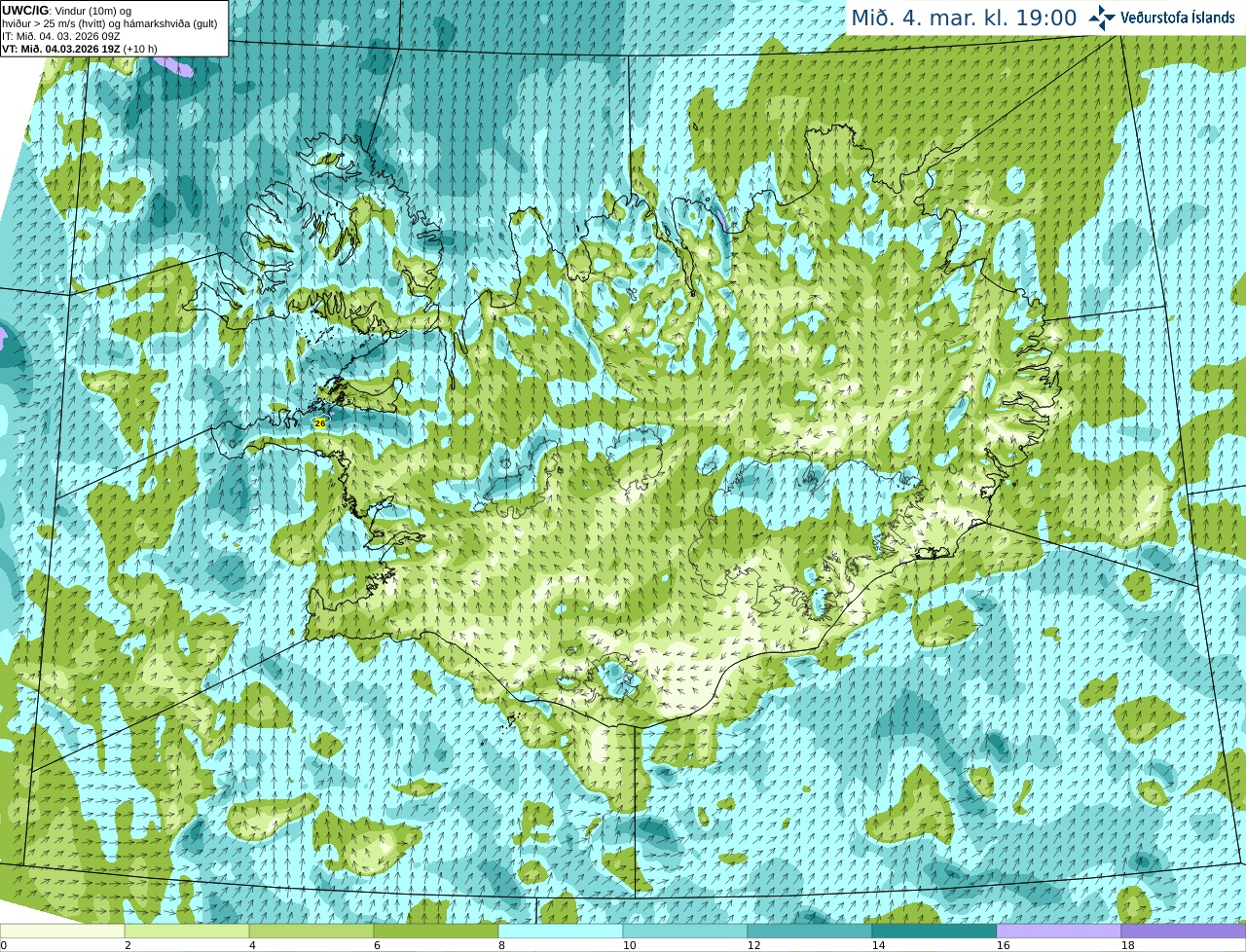Click the legend scale label 6

pyautogui.click(x=377, y=945)
